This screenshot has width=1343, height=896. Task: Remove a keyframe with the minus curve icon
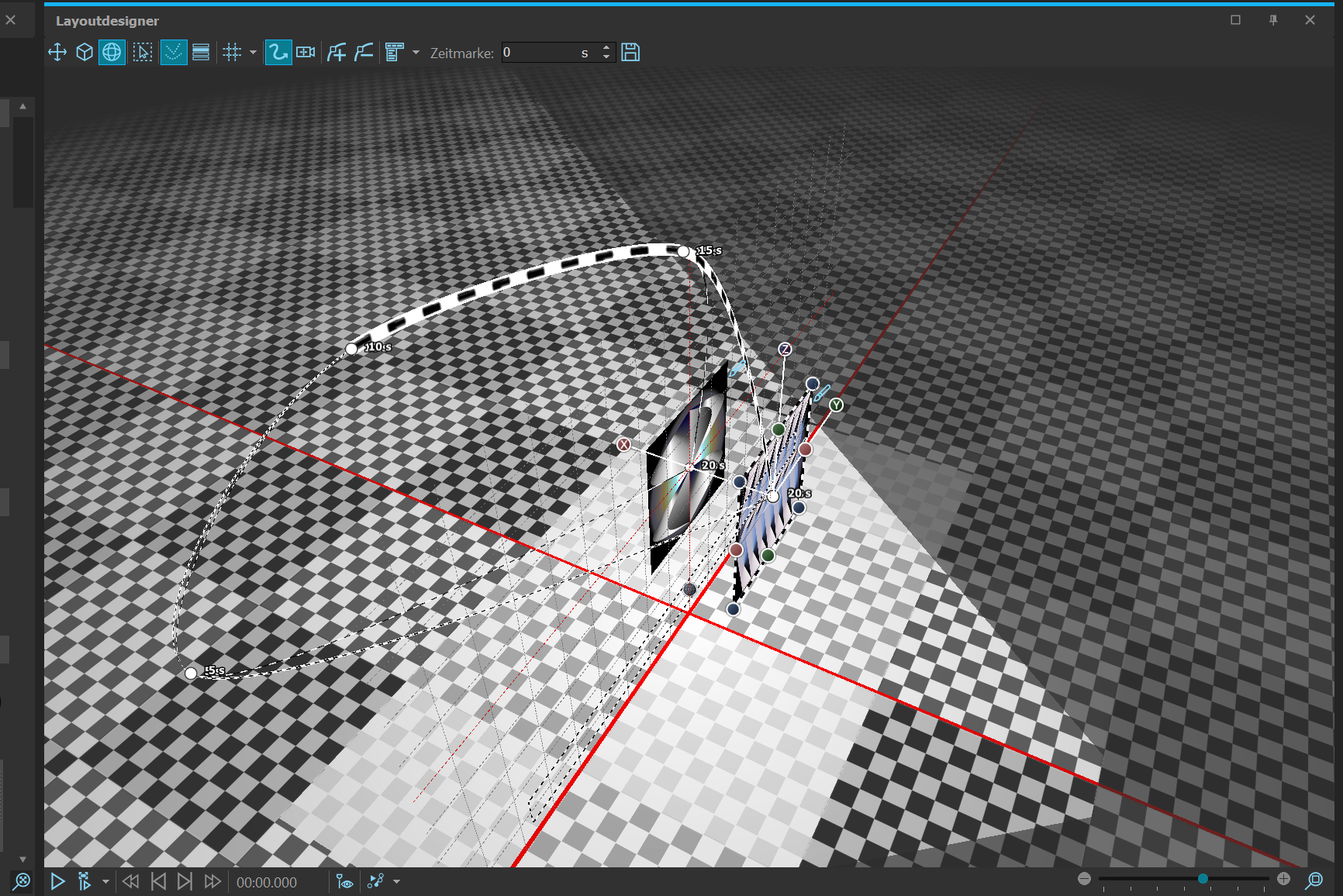[364, 53]
